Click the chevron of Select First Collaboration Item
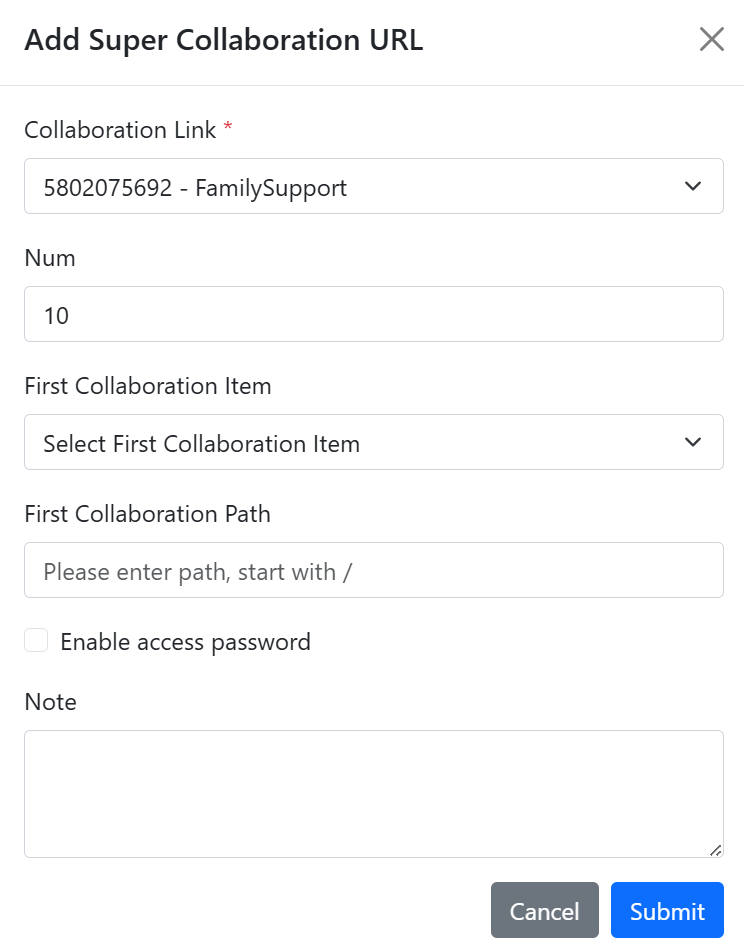Screen dimensions: 744x947 (x=693, y=442)
